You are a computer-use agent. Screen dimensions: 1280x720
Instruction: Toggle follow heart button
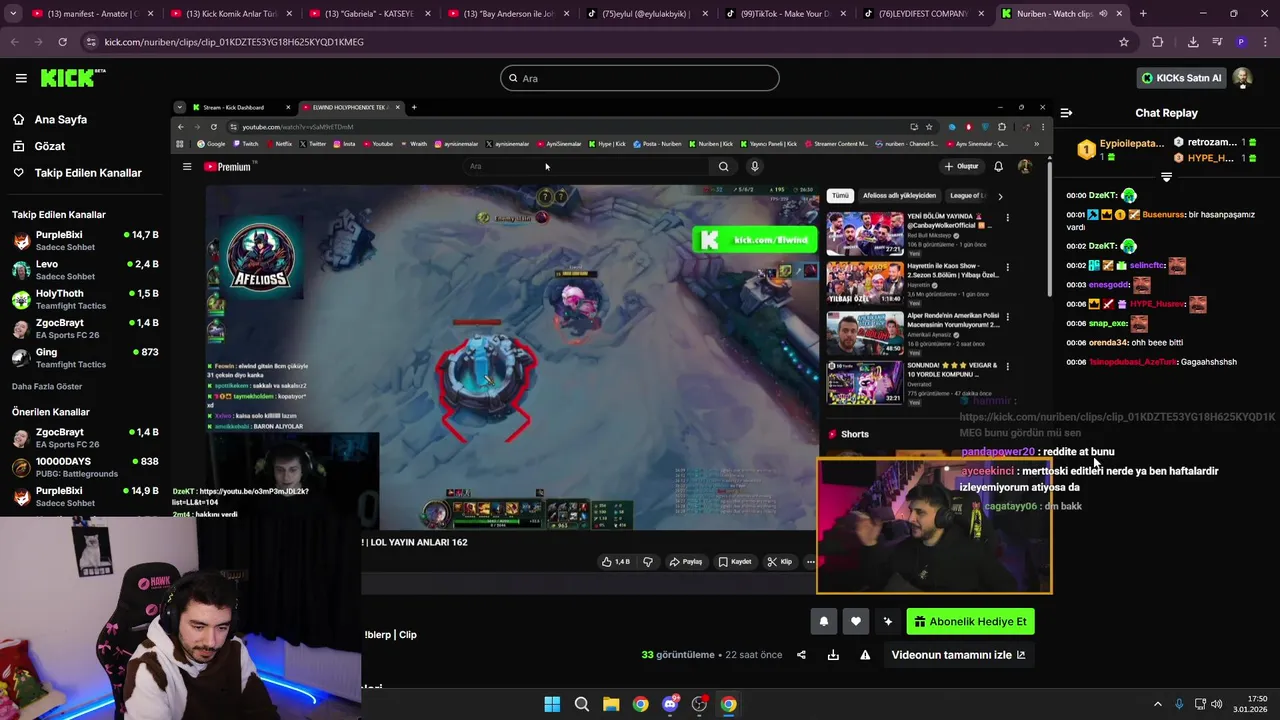(x=855, y=621)
